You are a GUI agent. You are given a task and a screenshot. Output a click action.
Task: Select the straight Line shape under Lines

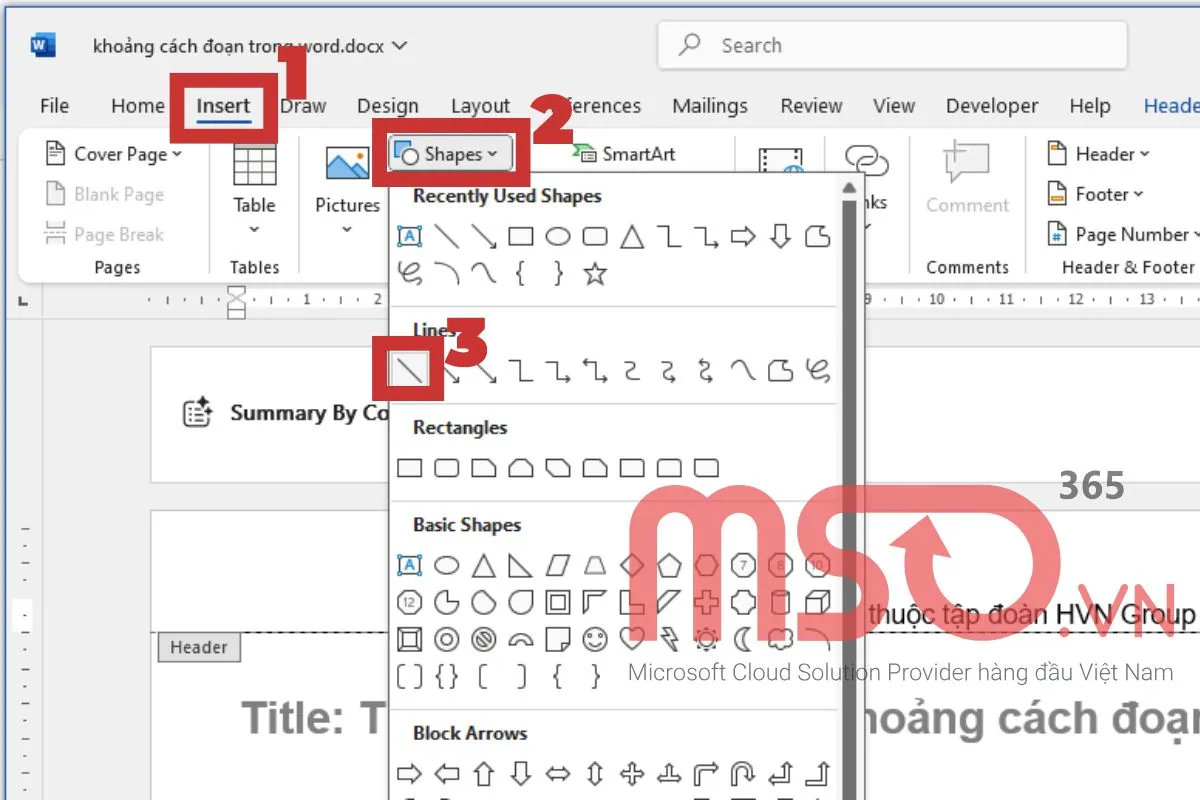click(411, 371)
